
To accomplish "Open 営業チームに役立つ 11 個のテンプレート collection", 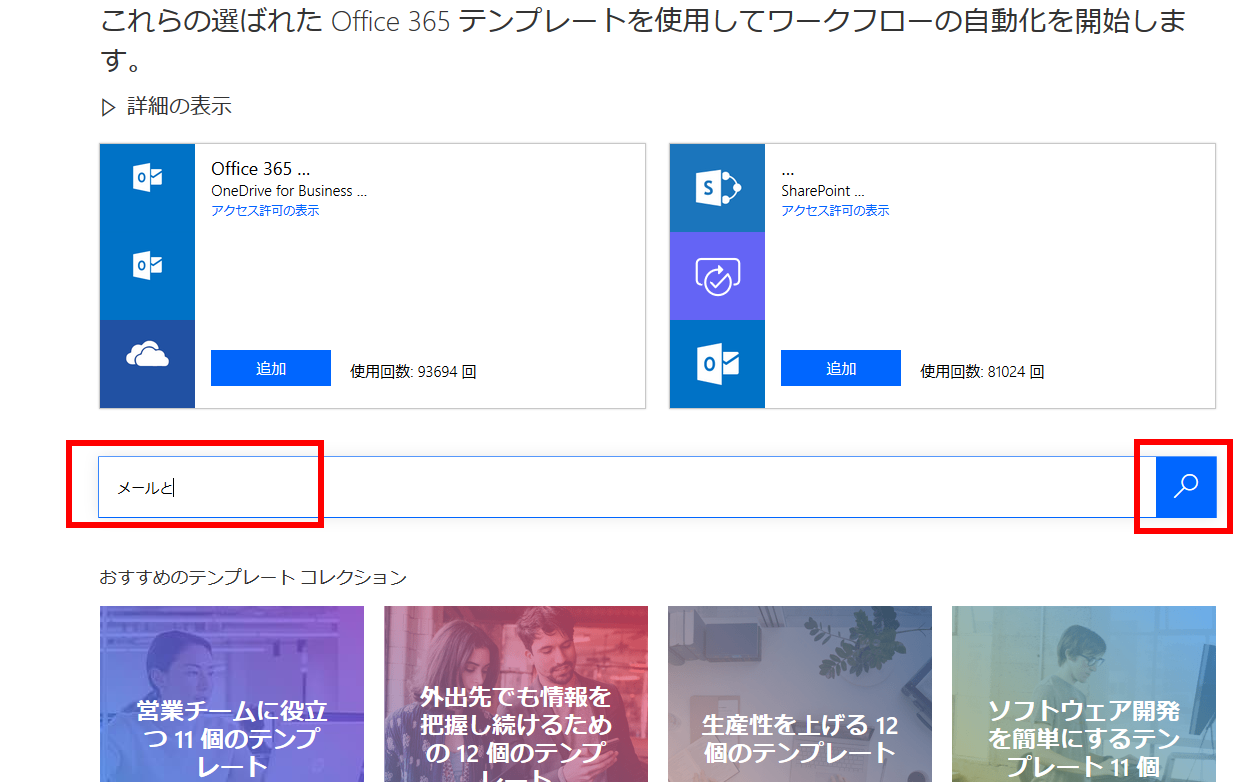I will (x=232, y=694).
